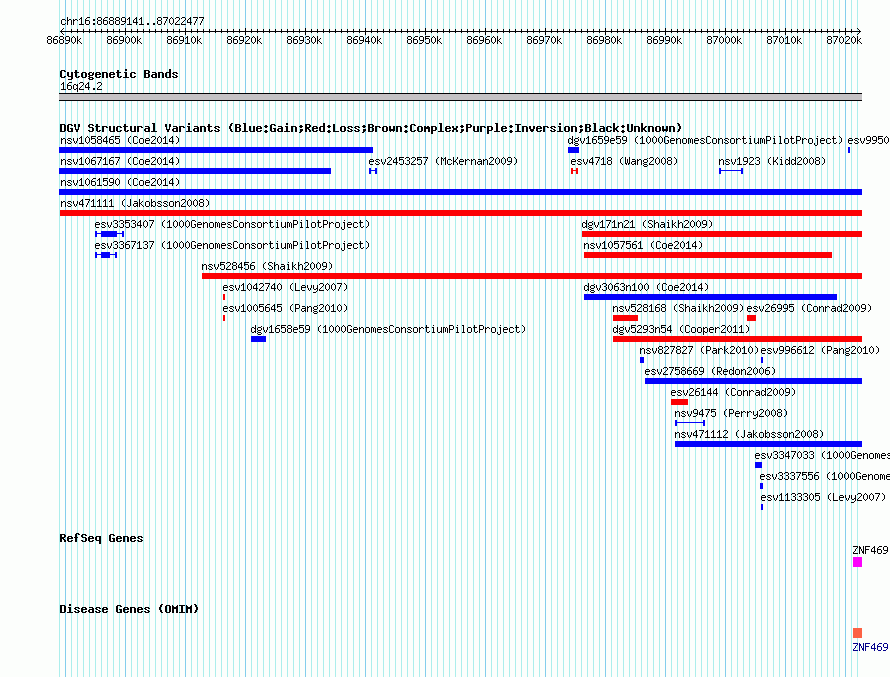
Task: Click esv26995 (Conrad2009) label
Action: (809, 308)
